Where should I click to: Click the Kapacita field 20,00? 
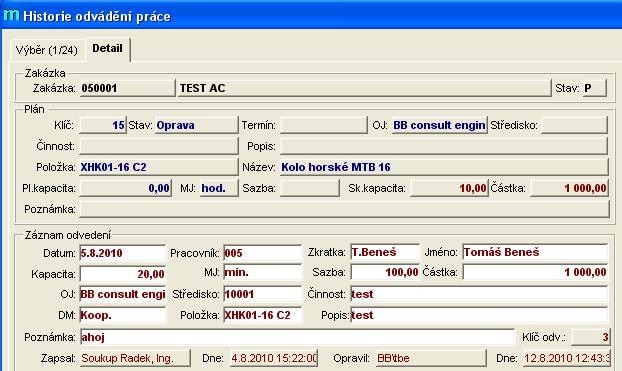point(123,274)
